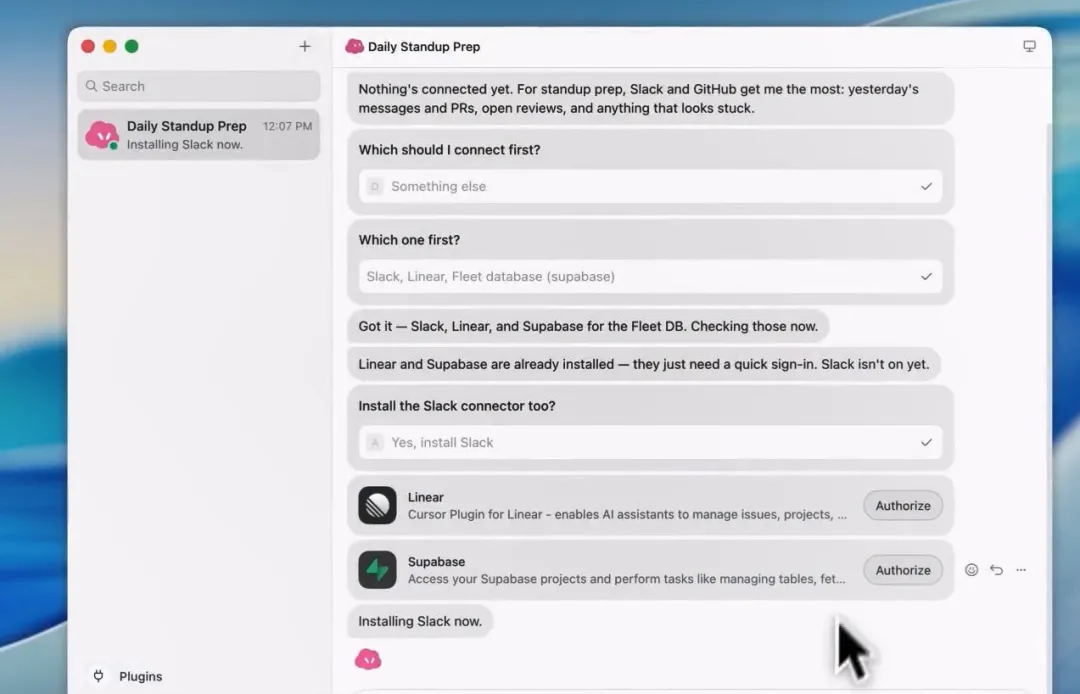The image size is (1080, 694).
Task: Click checkmark on 'Slack, Linear, Fleet database' row
Action: 926,277
